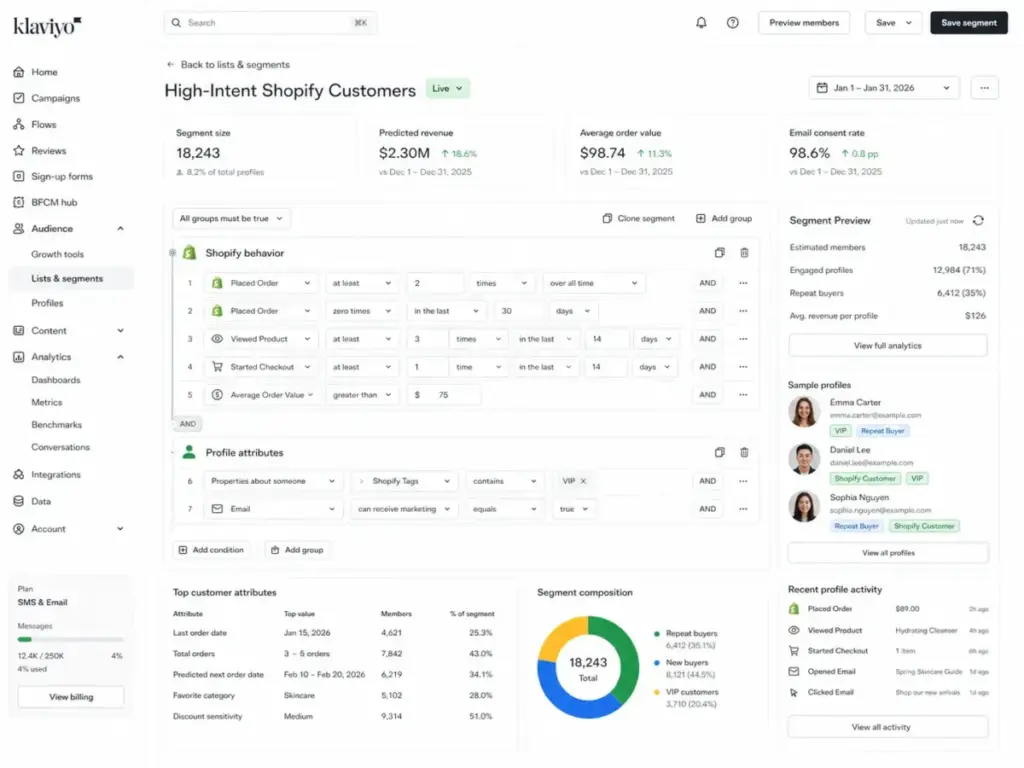Open the can receive marketing dropdown
Viewport: 1024px width, 768px height.
[x=404, y=509]
